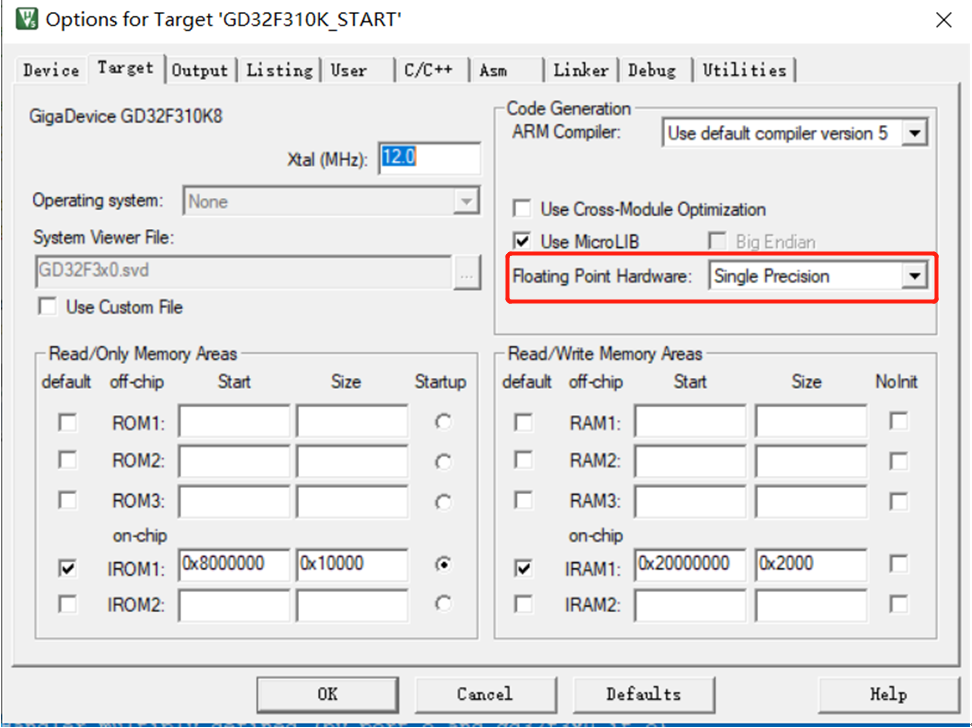Image resolution: width=972 pixels, height=728 pixels.
Task: Confirm settings with the OK button
Action: click(x=328, y=695)
